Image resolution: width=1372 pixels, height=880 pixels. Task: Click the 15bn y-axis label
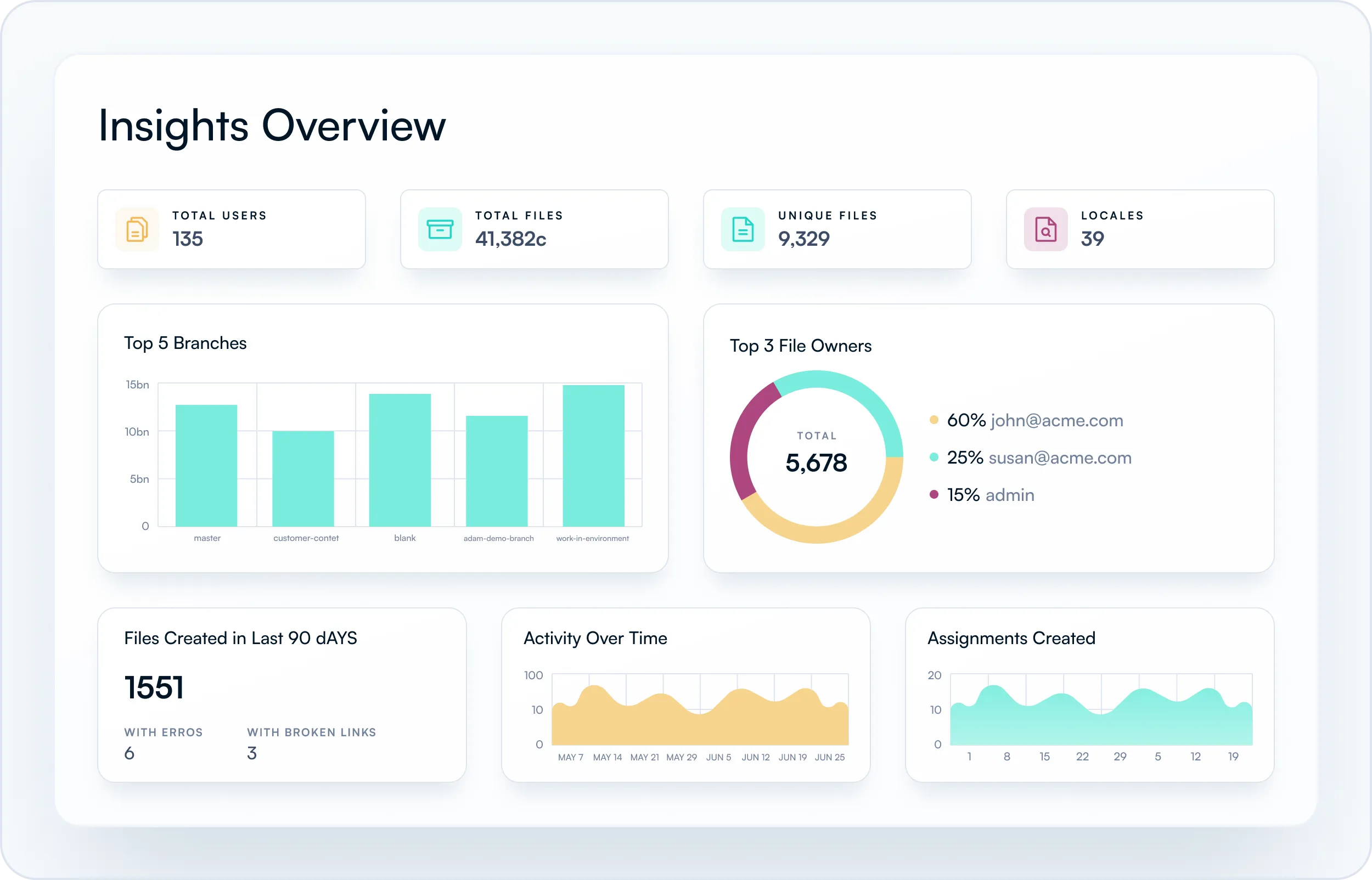pyautogui.click(x=137, y=385)
